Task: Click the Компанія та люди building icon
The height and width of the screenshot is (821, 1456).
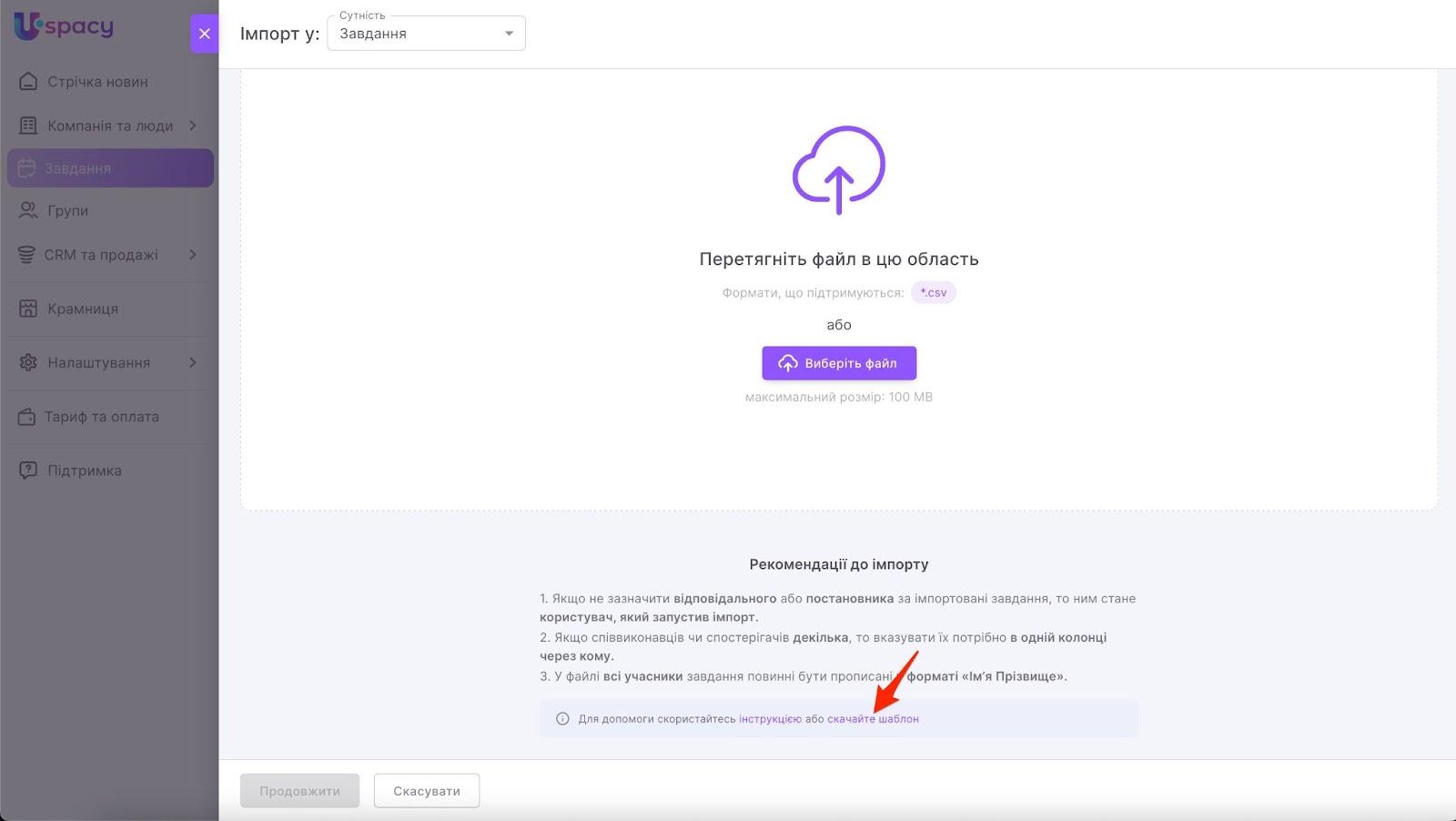Action: (28, 126)
